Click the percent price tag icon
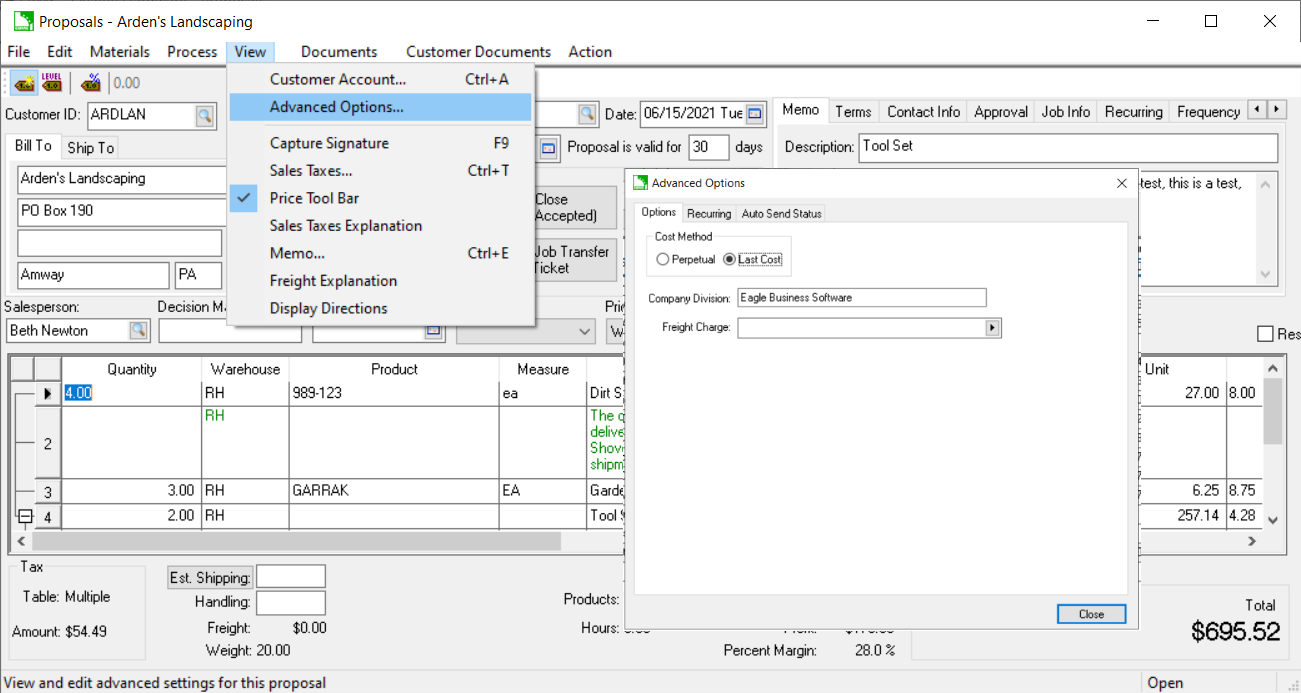The image size is (1301, 693). 91,83
